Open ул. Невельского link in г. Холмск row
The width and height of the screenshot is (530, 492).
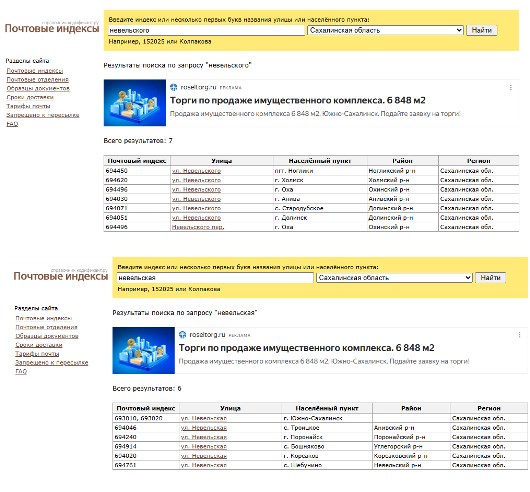[x=196, y=180]
